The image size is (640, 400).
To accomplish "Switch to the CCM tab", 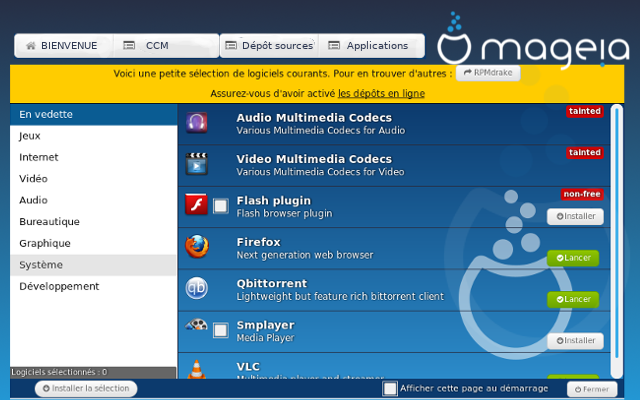I will (166, 46).
